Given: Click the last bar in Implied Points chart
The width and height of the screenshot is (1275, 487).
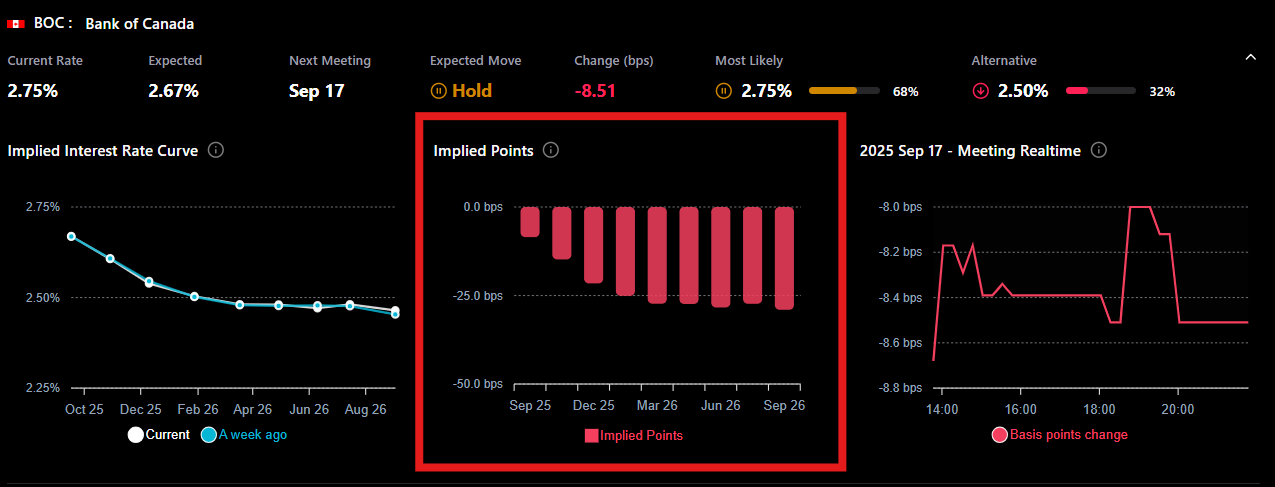Looking at the screenshot, I should tap(784, 257).
